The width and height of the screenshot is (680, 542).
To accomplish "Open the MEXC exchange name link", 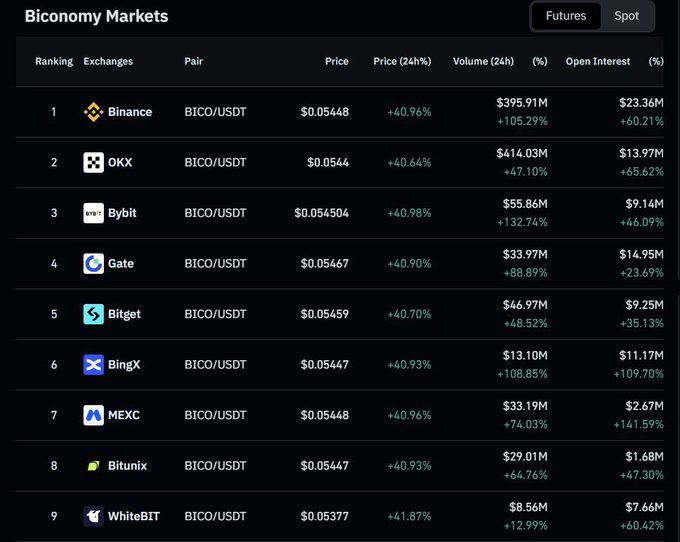I will pos(124,415).
